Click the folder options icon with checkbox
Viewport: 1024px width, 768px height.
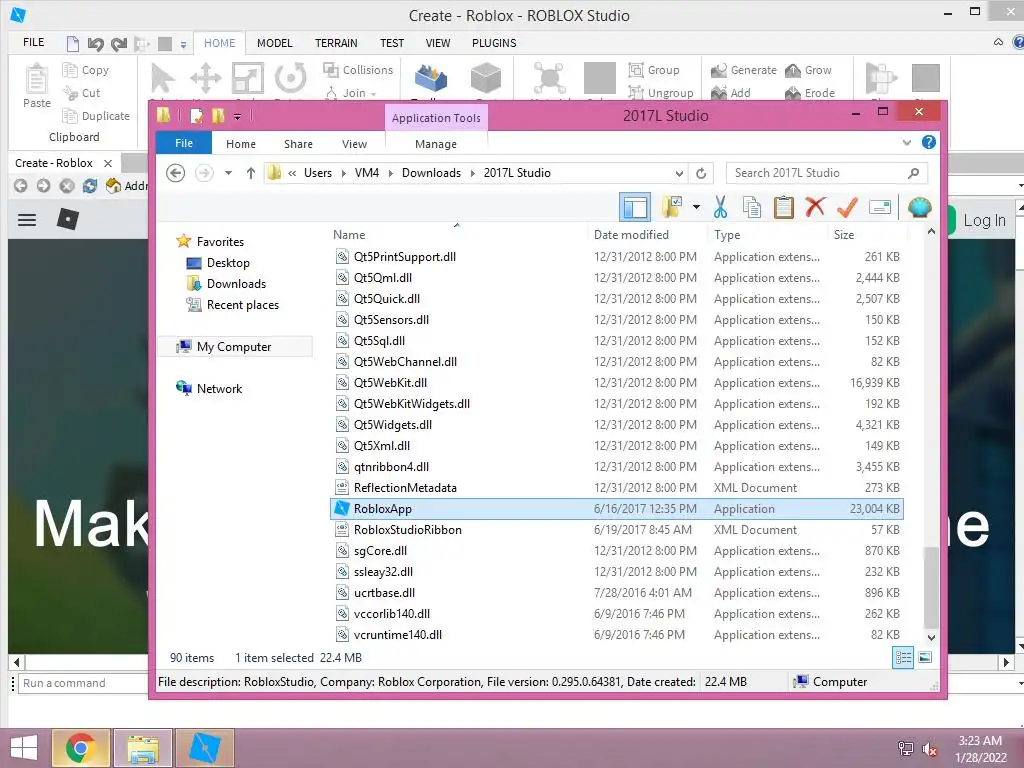pyautogui.click(x=671, y=208)
